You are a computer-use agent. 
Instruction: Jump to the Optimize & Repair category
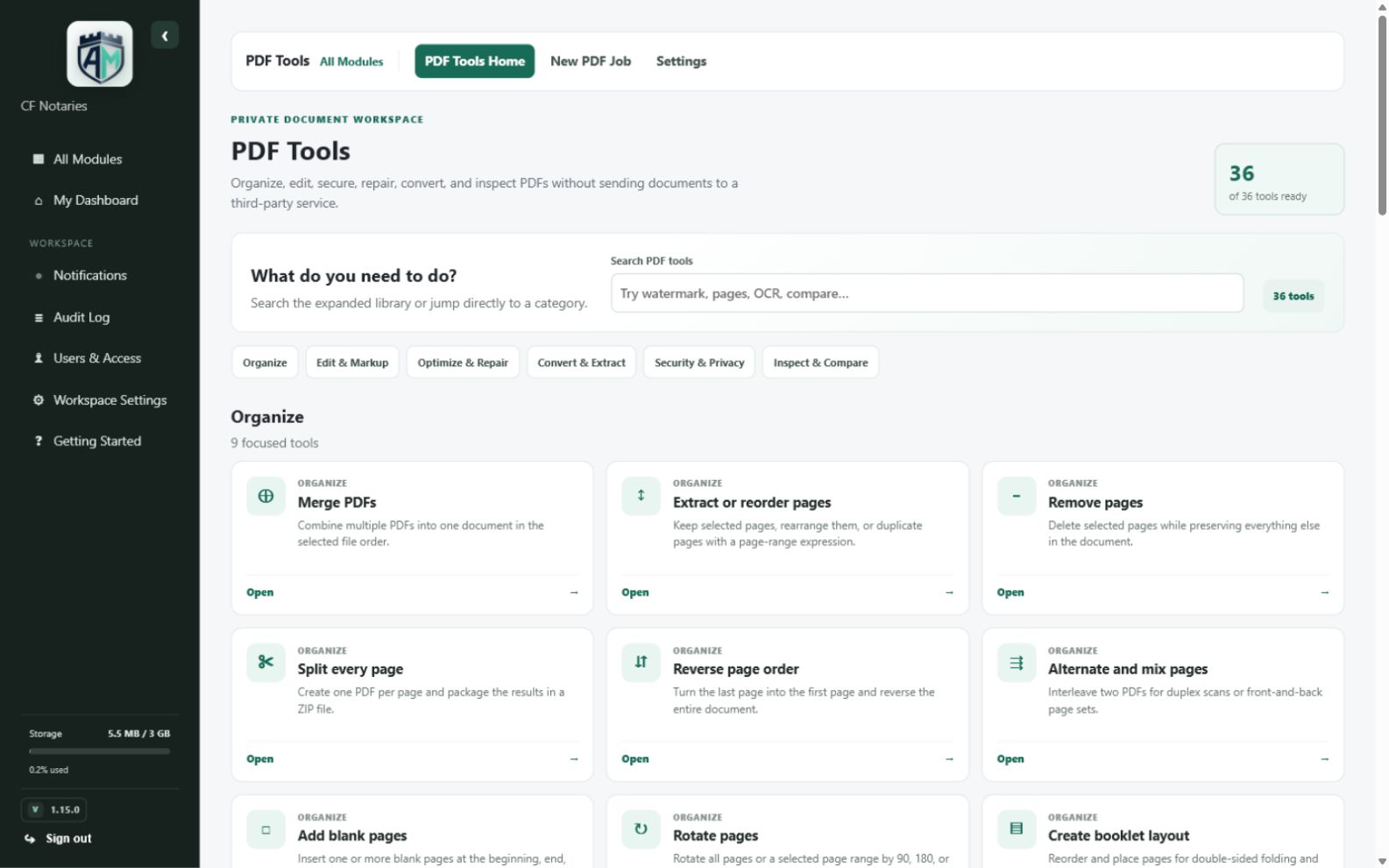[463, 363]
